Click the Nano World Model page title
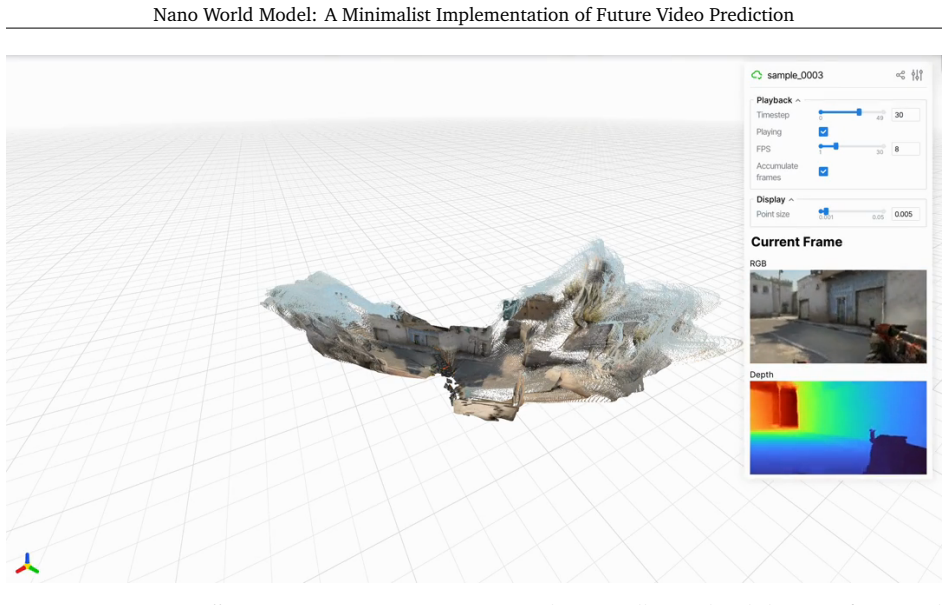Screen dimensions: 948x605 pos(473,15)
